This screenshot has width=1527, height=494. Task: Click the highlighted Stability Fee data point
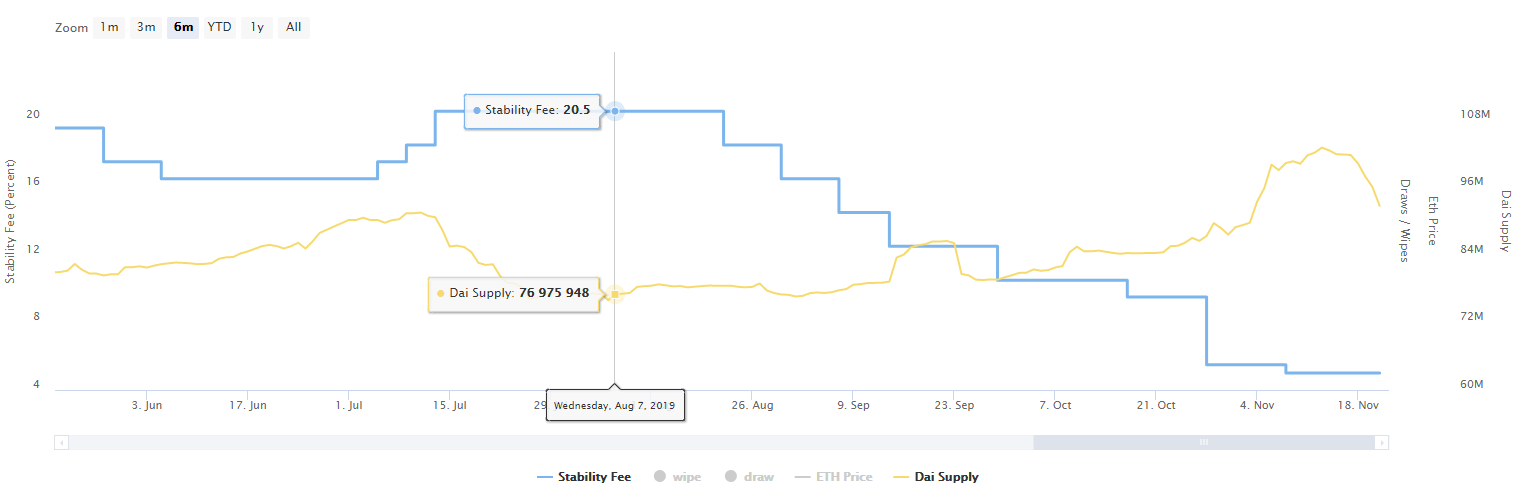pos(615,111)
